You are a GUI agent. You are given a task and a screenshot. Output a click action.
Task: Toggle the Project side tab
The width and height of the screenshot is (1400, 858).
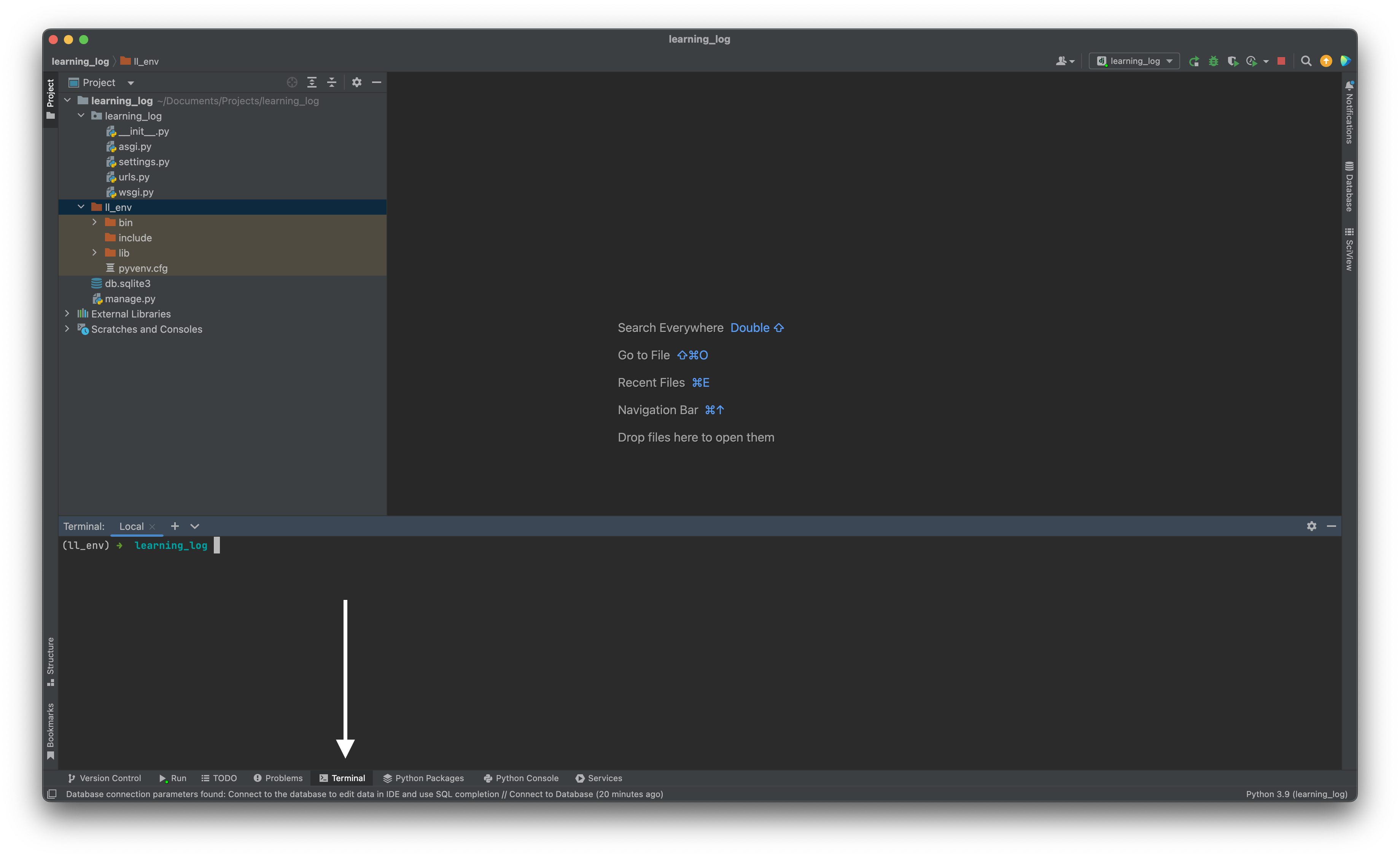51,99
